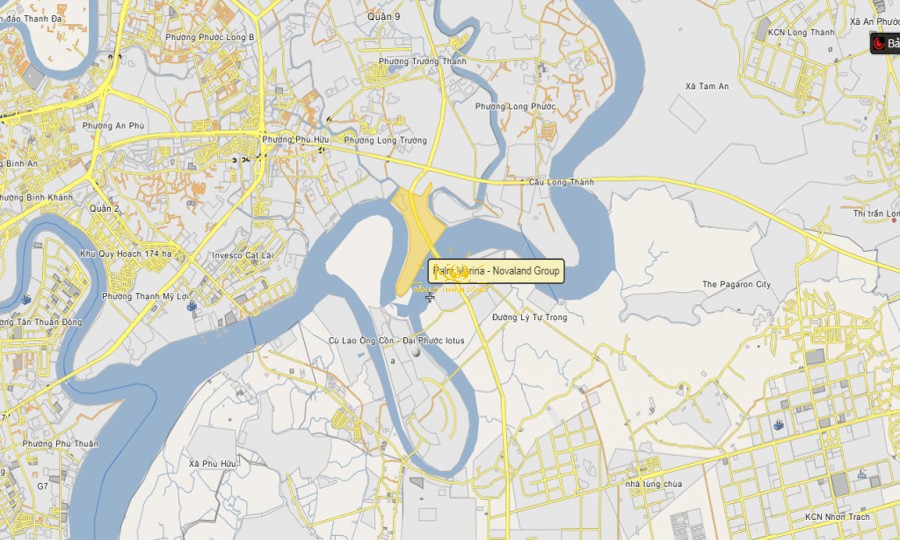
Task: Select the grey sphere marker below Đại Phước lotus
Action: click(421, 353)
